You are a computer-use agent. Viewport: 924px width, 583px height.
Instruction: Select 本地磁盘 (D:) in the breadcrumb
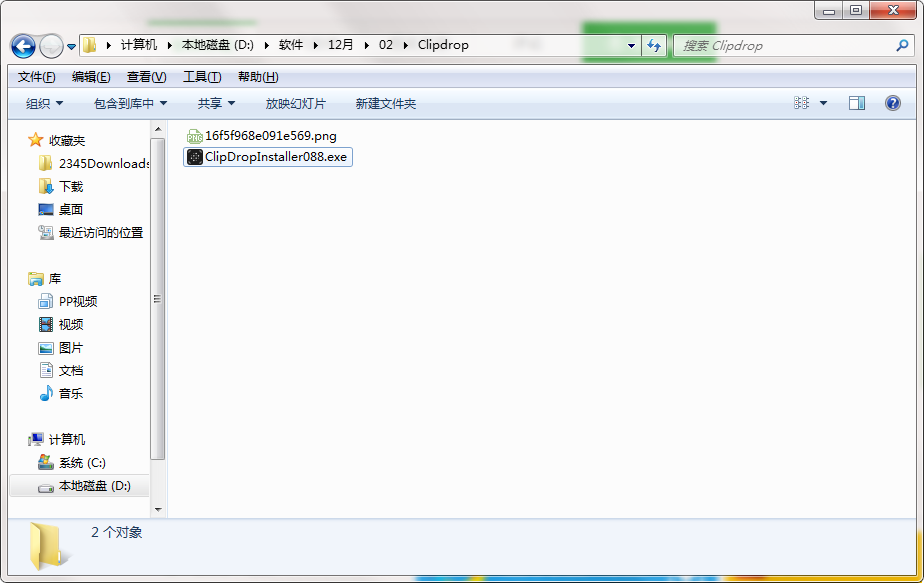(217, 45)
